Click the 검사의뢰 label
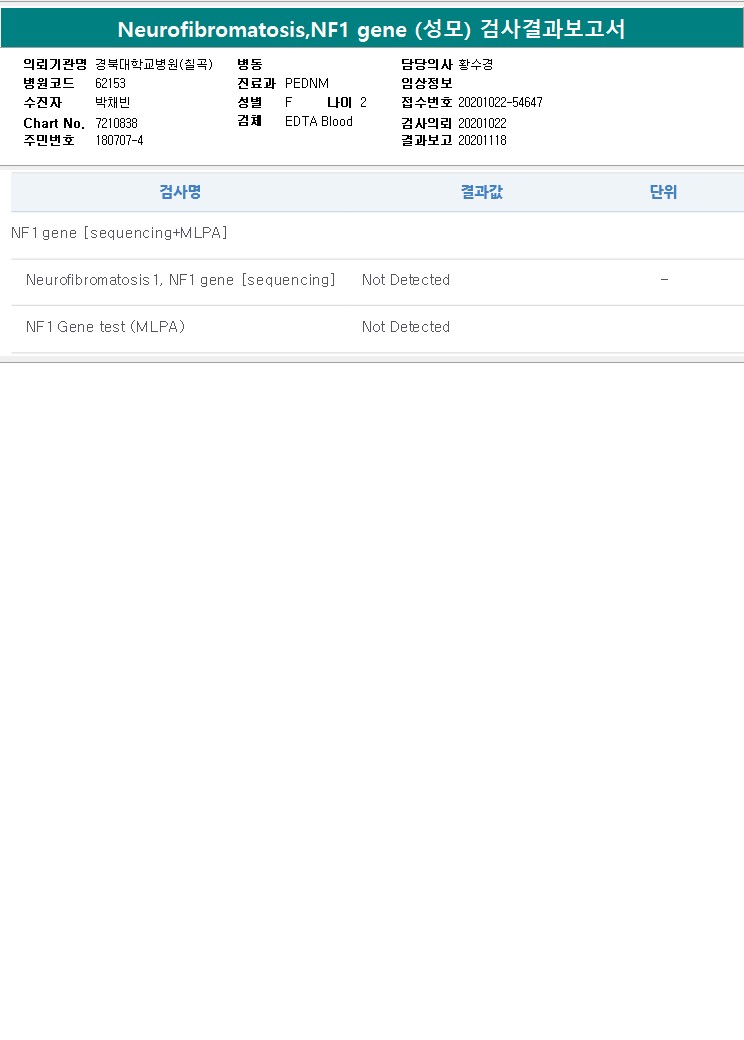Viewport: 744px width, 1040px height. click(427, 123)
